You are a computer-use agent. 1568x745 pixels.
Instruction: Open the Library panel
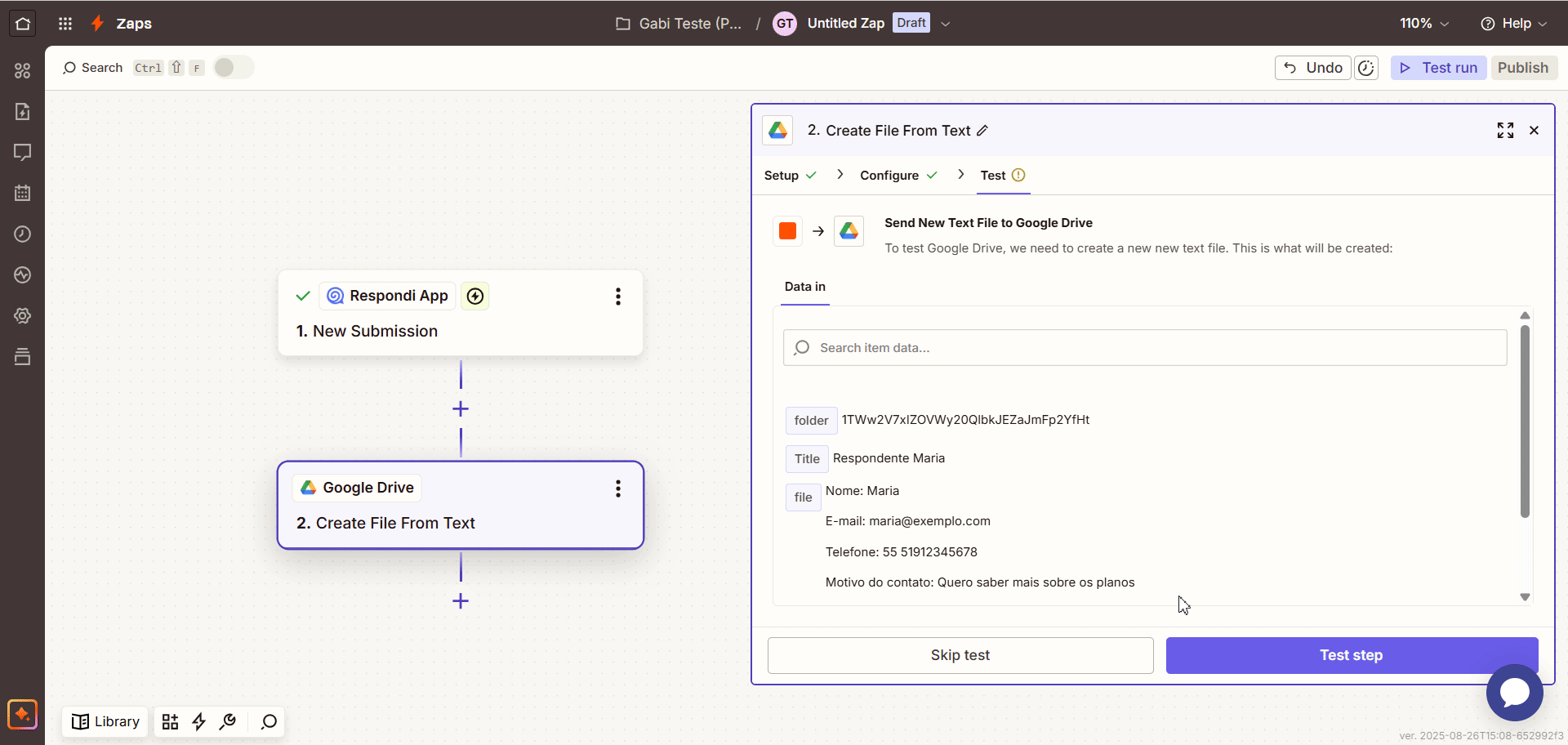click(105, 722)
